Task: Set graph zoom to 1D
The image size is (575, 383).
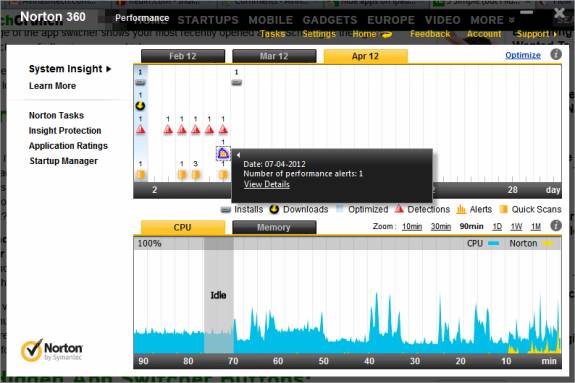Action: click(497, 227)
